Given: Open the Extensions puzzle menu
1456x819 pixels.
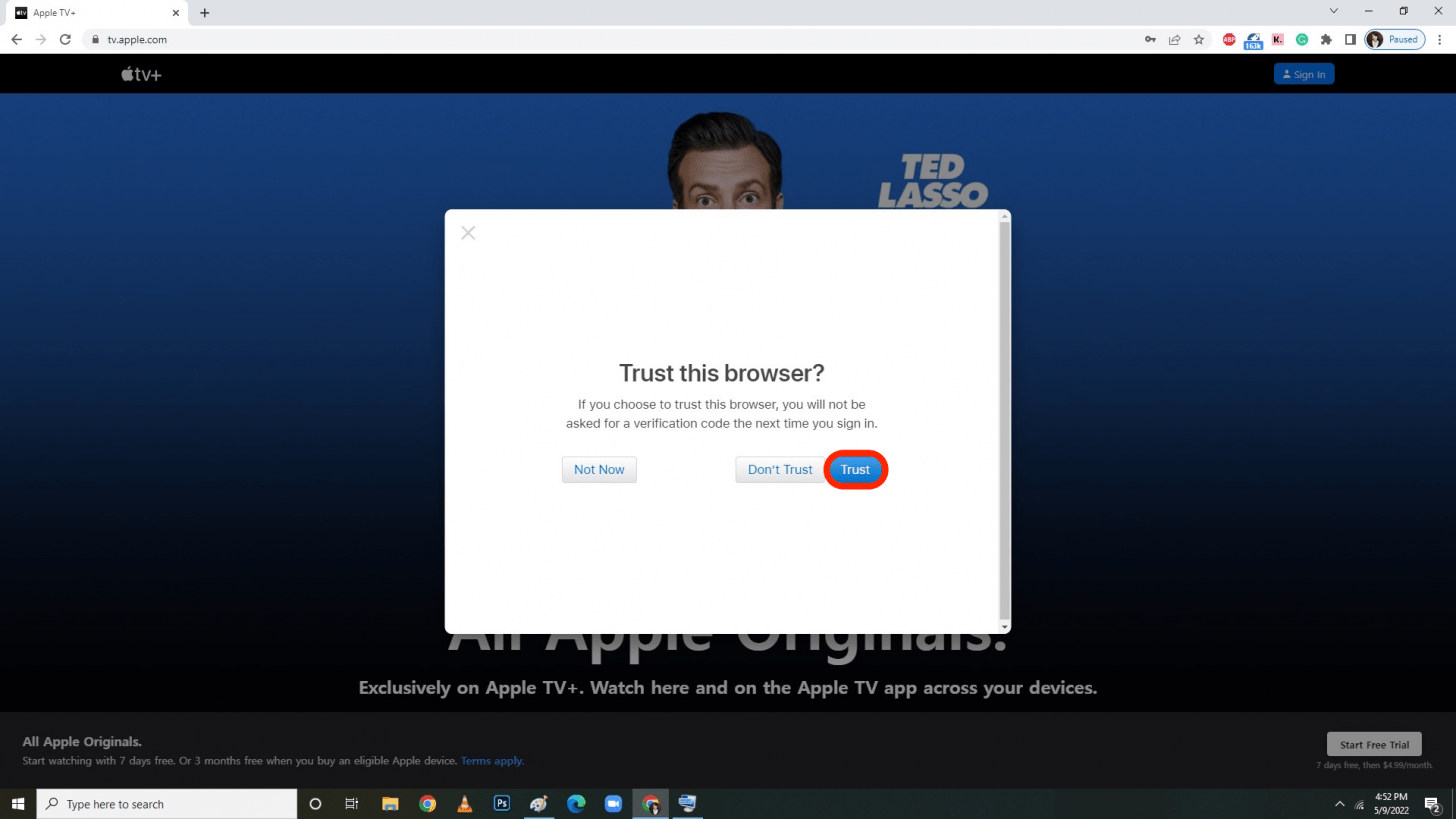Looking at the screenshot, I should tap(1326, 39).
